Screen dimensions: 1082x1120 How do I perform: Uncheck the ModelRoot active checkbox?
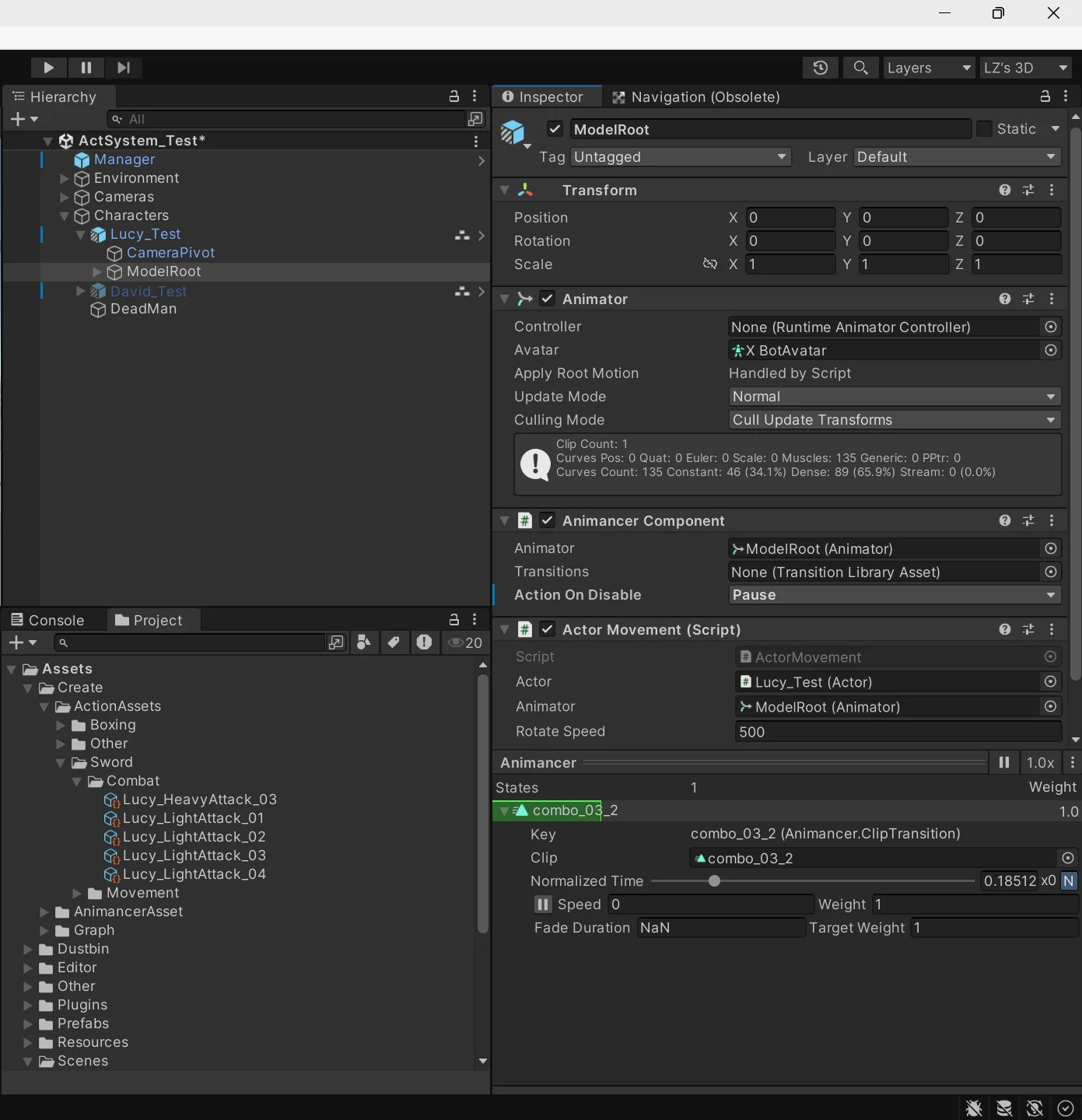(x=555, y=129)
